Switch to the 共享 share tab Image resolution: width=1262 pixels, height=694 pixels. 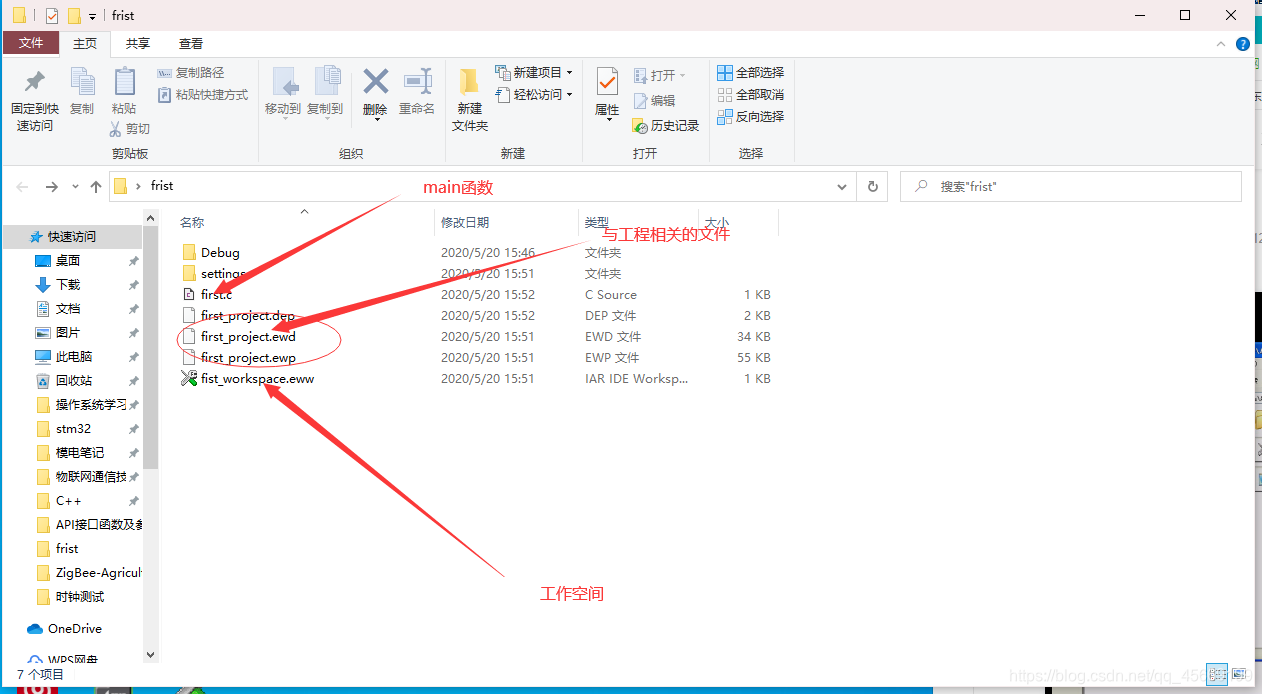pos(138,44)
